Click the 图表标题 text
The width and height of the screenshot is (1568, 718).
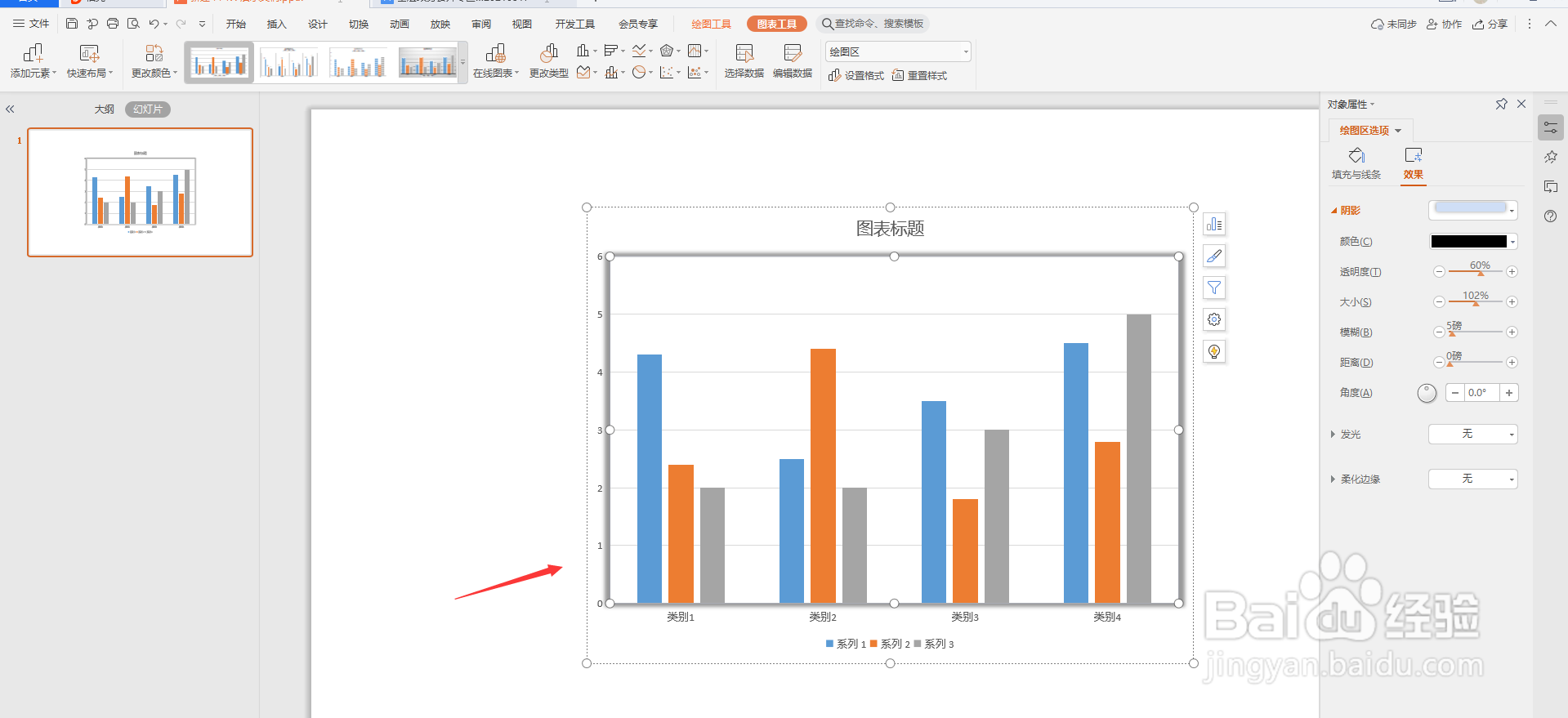[x=890, y=229]
